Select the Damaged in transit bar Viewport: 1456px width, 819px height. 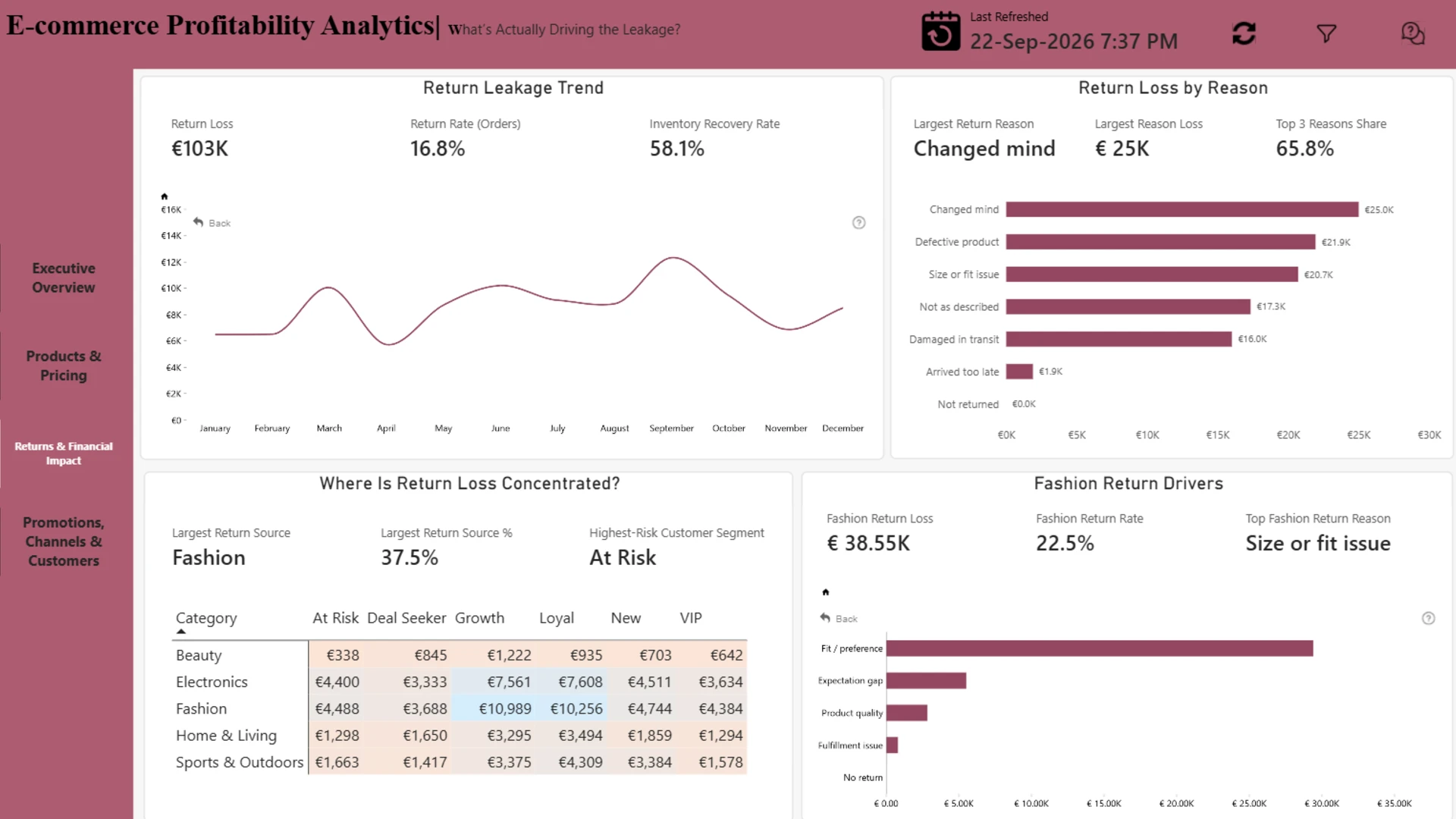click(x=1119, y=339)
